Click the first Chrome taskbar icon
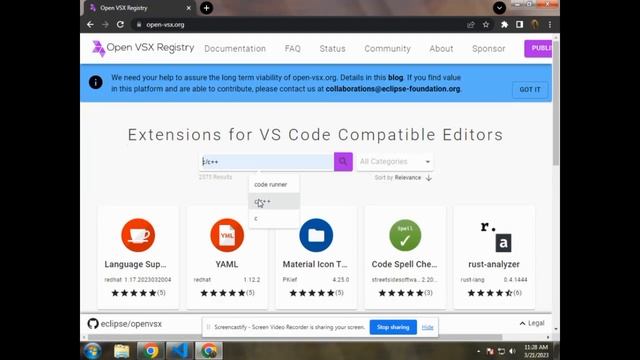Image resolution: width=640 pixels, height=360 pixels. tap(150, 351)
